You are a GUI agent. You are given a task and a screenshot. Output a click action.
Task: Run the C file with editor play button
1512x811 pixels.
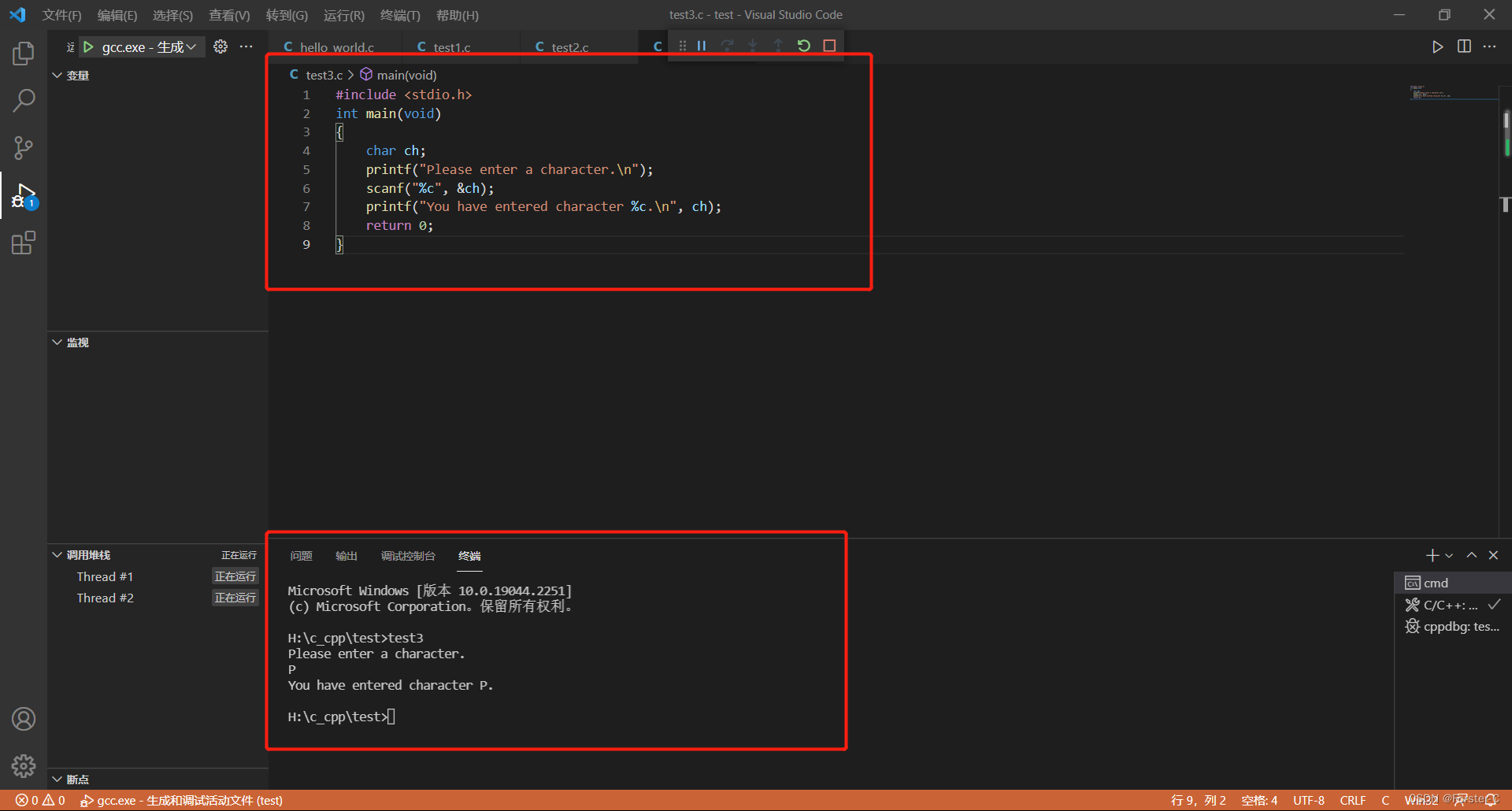pyautogui.click(x=1437, y=46)
